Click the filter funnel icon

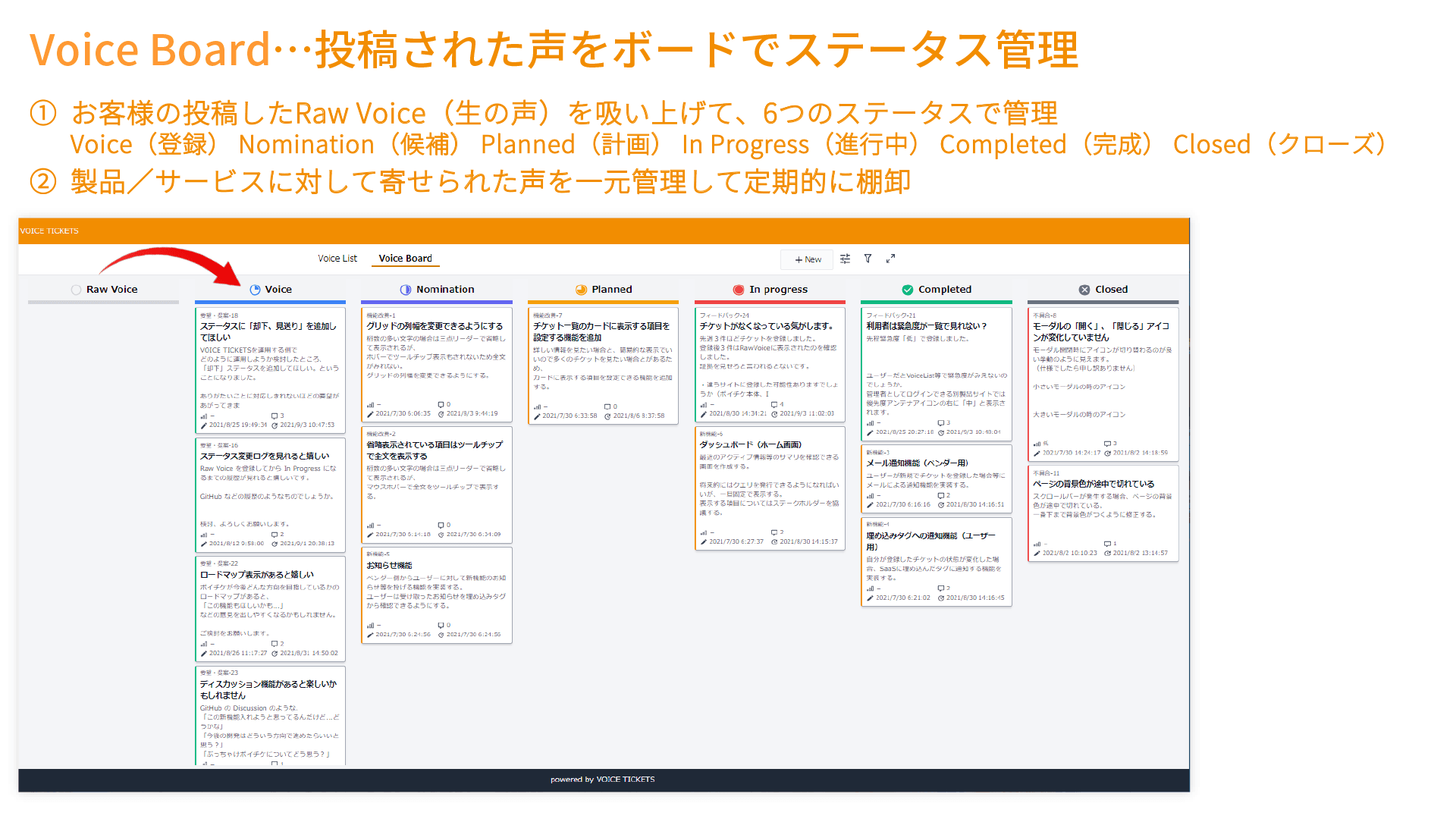click(868, 259)
